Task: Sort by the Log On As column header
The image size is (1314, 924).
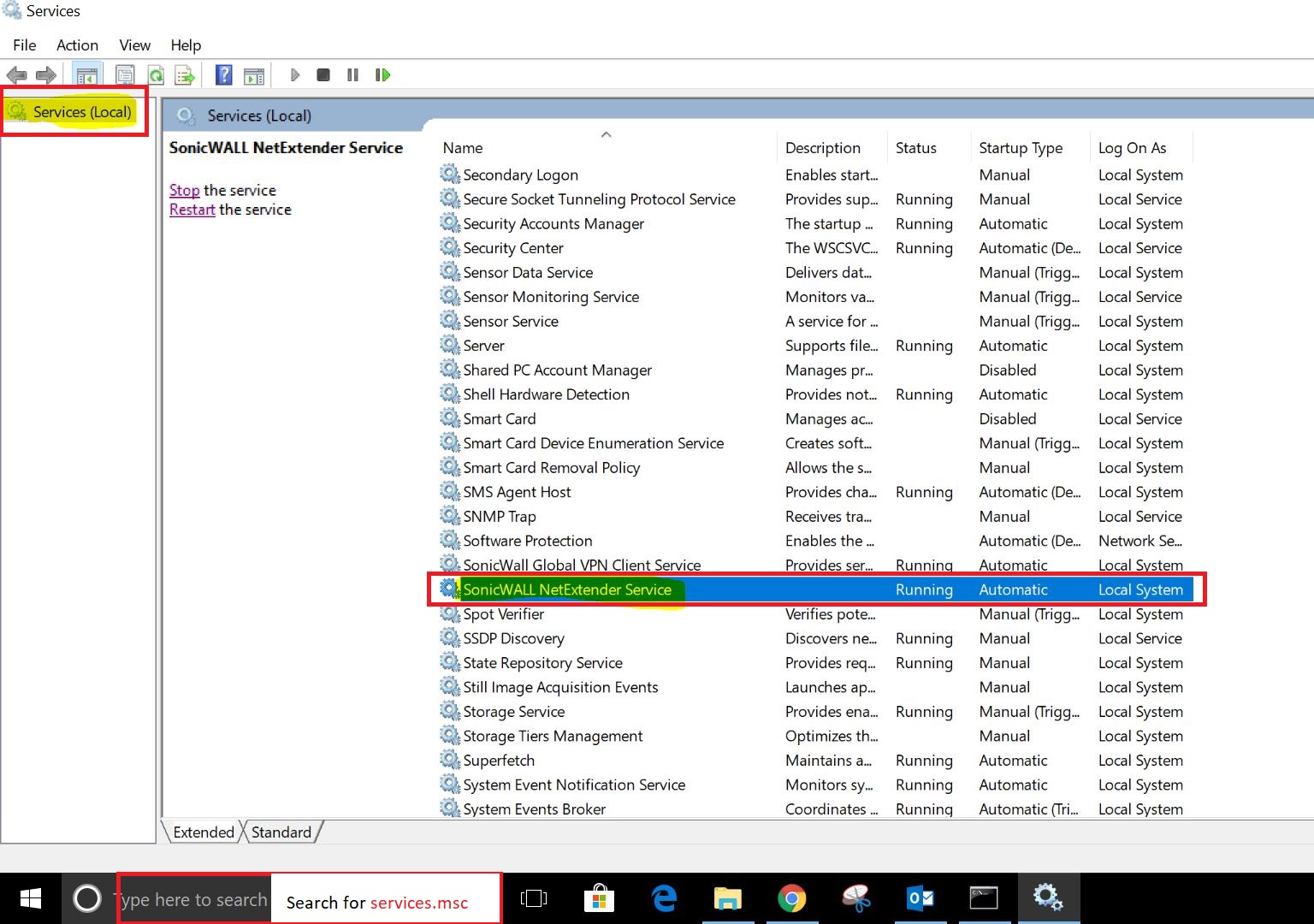Action: pyautogui.click(x=1132, y=148)
